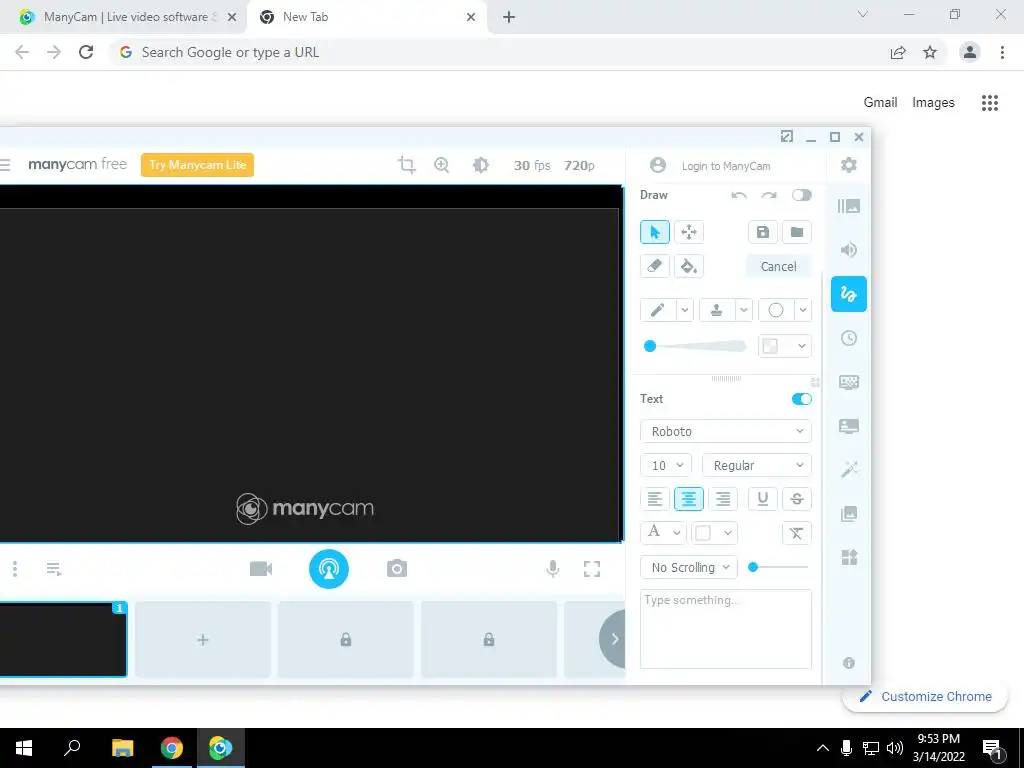Image resolution: width=1024 pixels, height=768 pixels.
Task: Open the widgets sidebar panel
Action: 848,557
